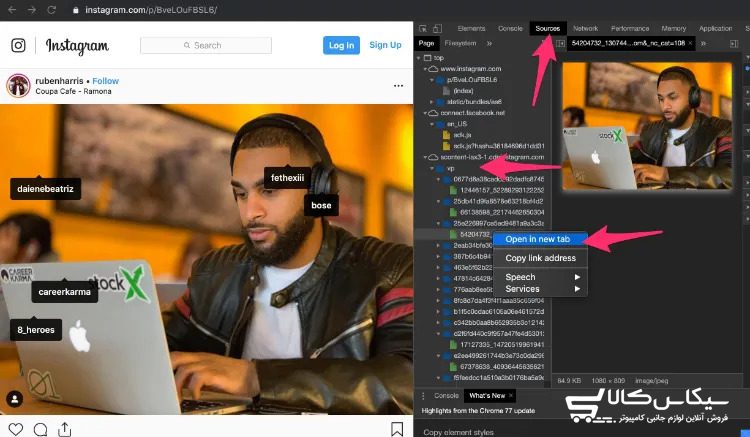Toggle DevTools device toolbar icon
Screen dimensions: 750x437
coord(437,29)
